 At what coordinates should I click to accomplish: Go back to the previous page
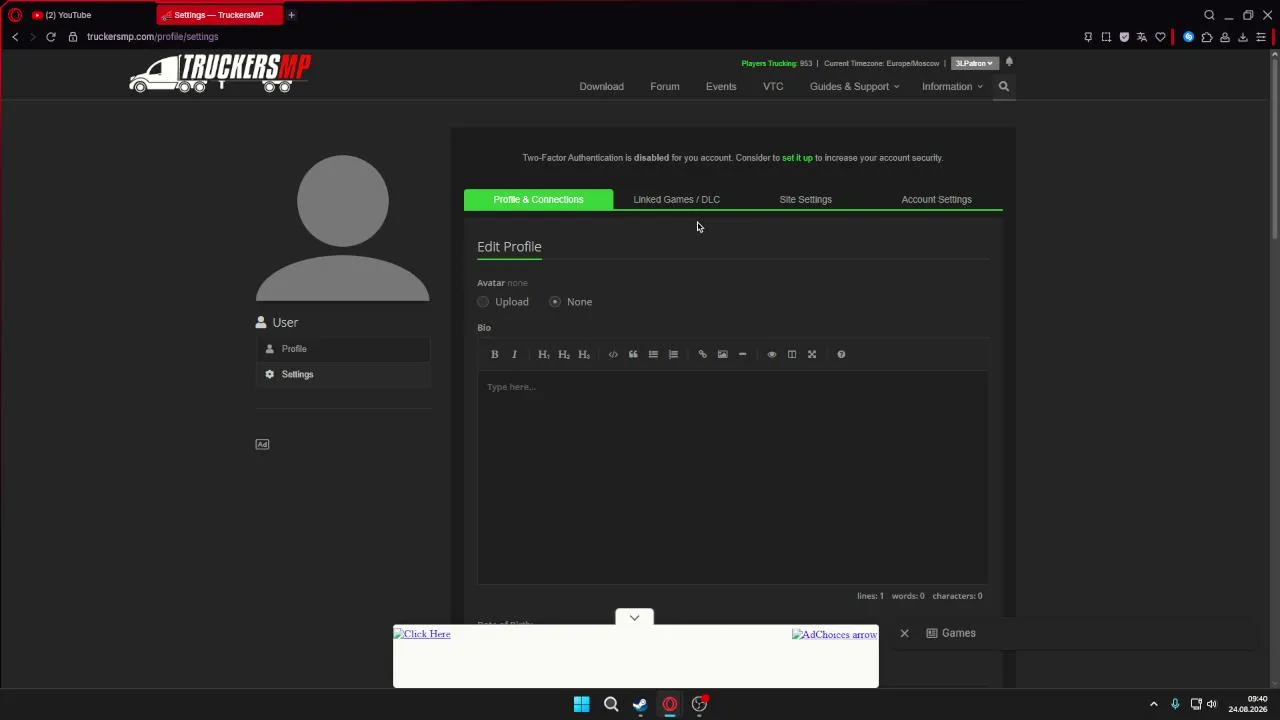[15, 37]
